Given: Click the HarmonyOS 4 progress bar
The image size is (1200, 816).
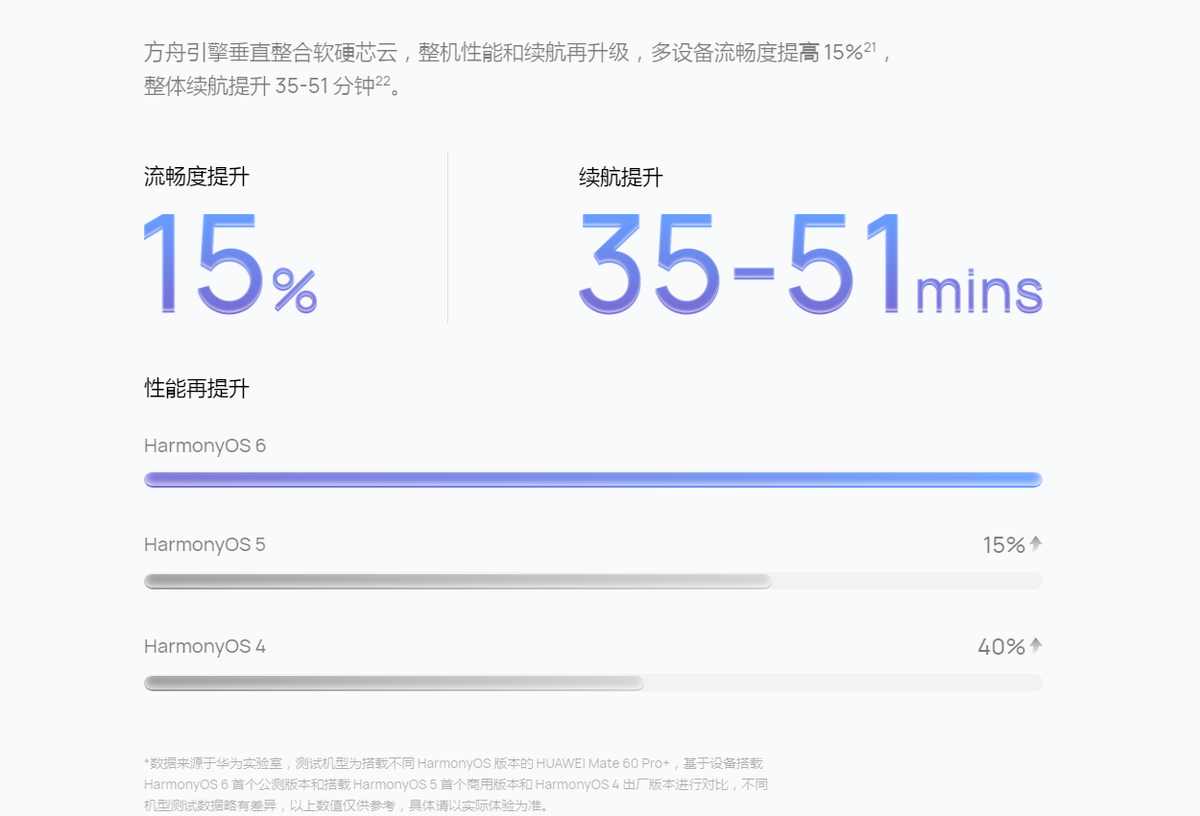Looking at the screenshot, I should pos(593,683).
